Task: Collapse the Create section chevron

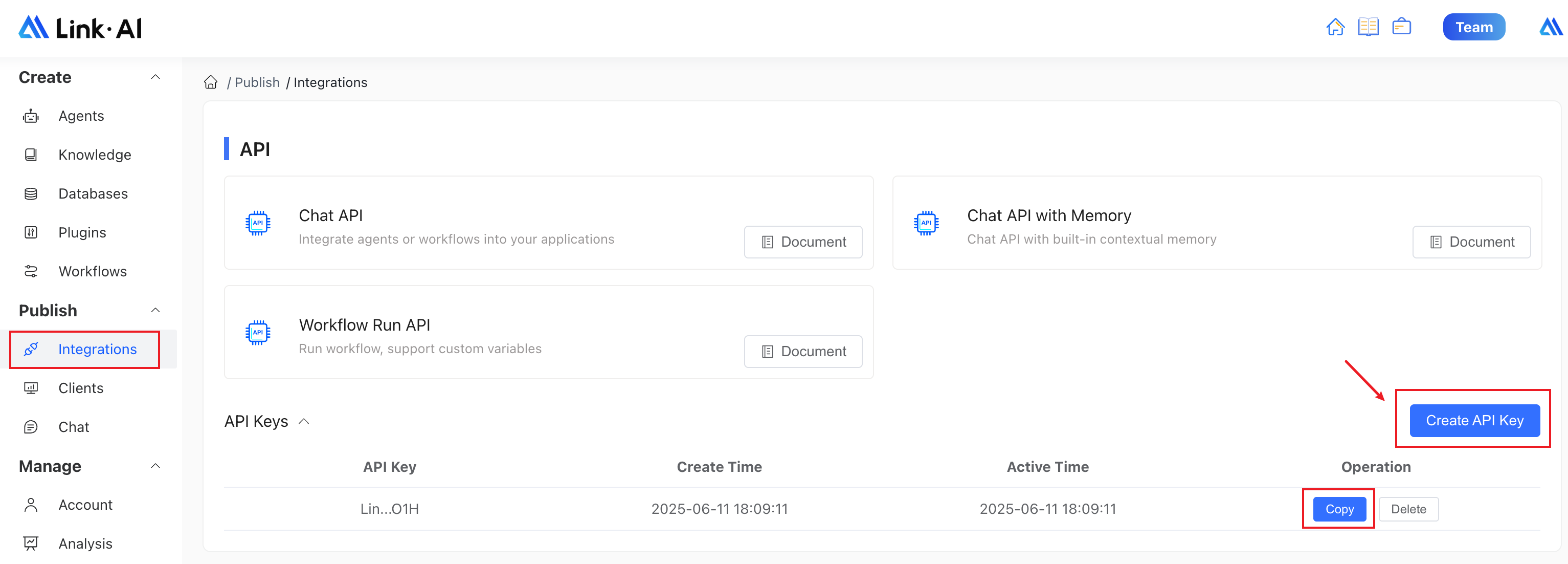Action: click(156, 77)
